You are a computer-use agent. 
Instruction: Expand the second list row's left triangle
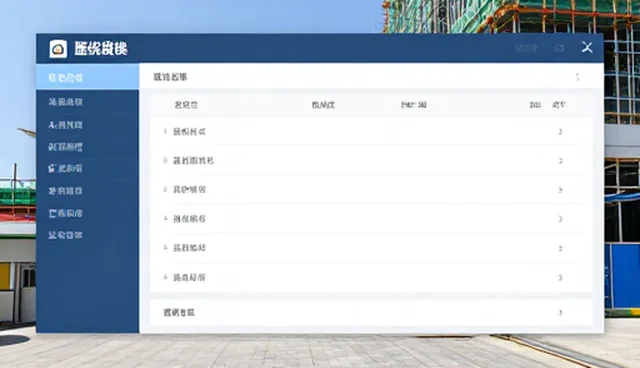165,160
